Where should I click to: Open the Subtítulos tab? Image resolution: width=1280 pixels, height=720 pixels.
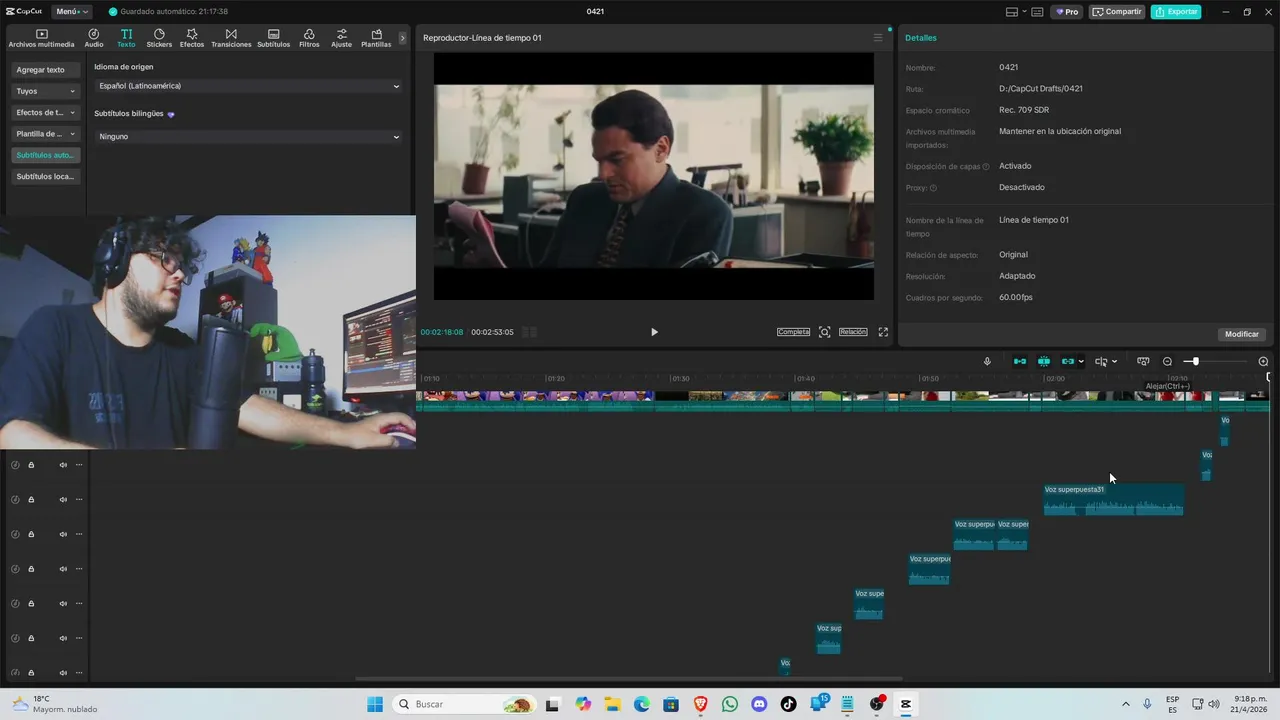tap(273, 38)
